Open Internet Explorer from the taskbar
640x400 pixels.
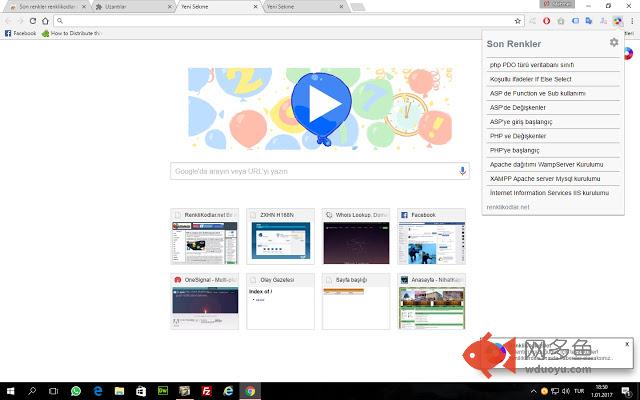point(228,391)
